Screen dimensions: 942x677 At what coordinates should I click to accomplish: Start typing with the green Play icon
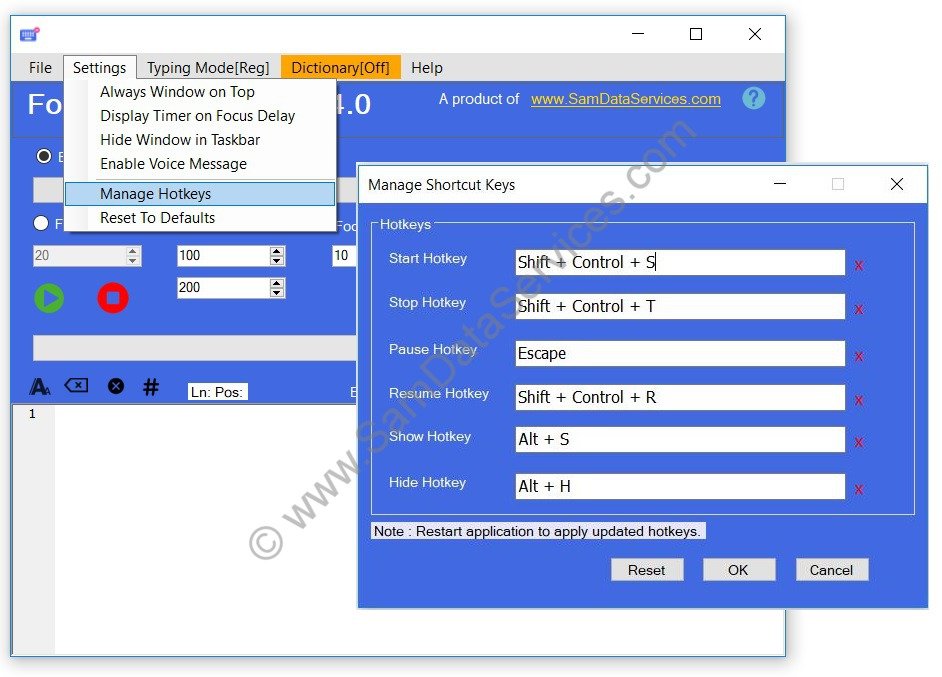pos(49,298)
